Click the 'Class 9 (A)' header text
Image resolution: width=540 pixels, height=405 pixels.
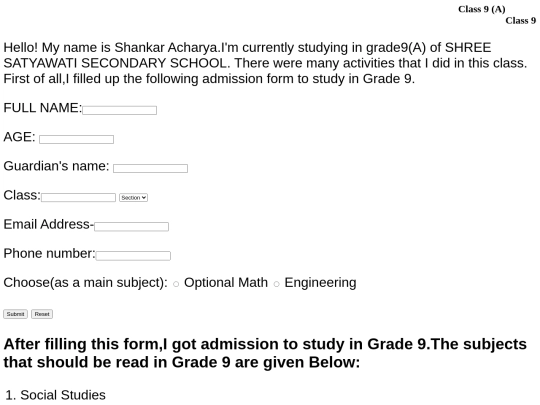[x=481, y=9]
